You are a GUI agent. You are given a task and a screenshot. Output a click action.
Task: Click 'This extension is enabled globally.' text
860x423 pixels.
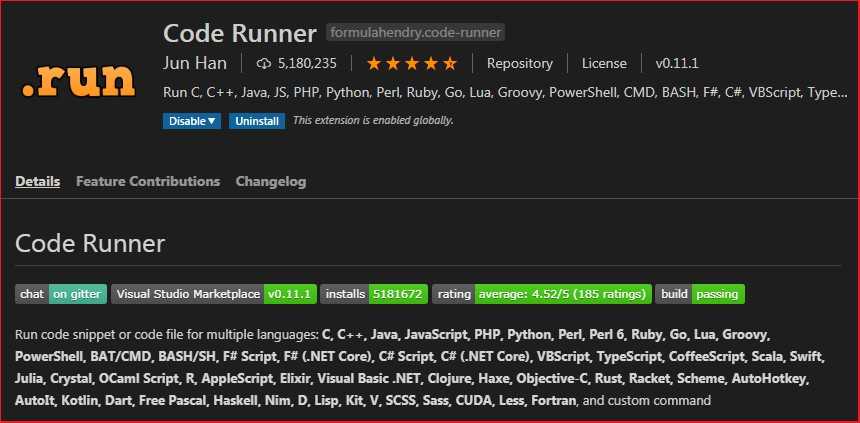point(373,120)
